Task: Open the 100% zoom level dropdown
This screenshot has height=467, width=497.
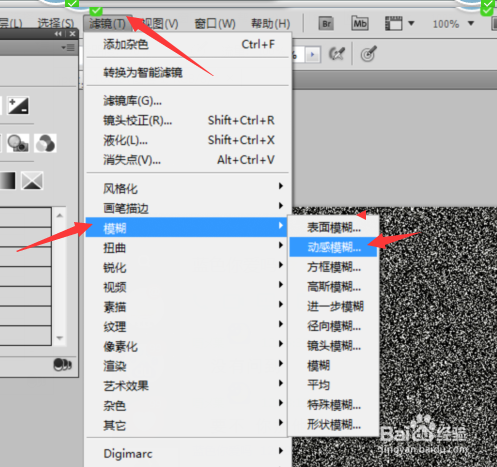Action: pos(471,23)
